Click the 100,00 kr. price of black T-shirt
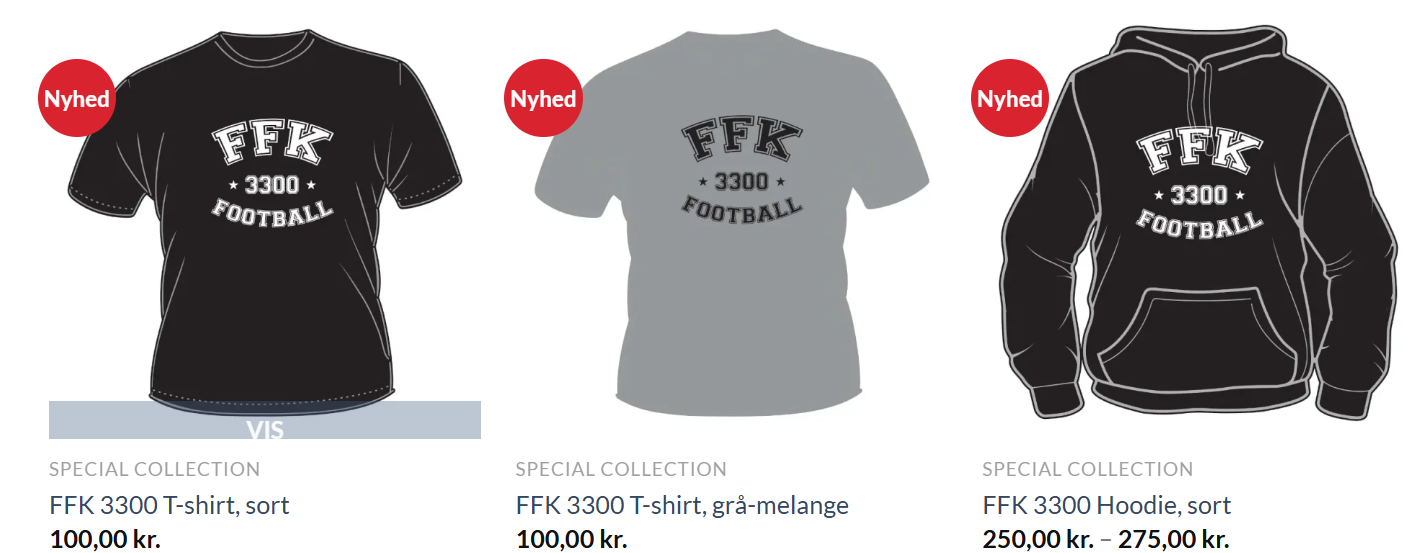The width and height of the screenshot is (1428, 553). (x=105, y=540)
